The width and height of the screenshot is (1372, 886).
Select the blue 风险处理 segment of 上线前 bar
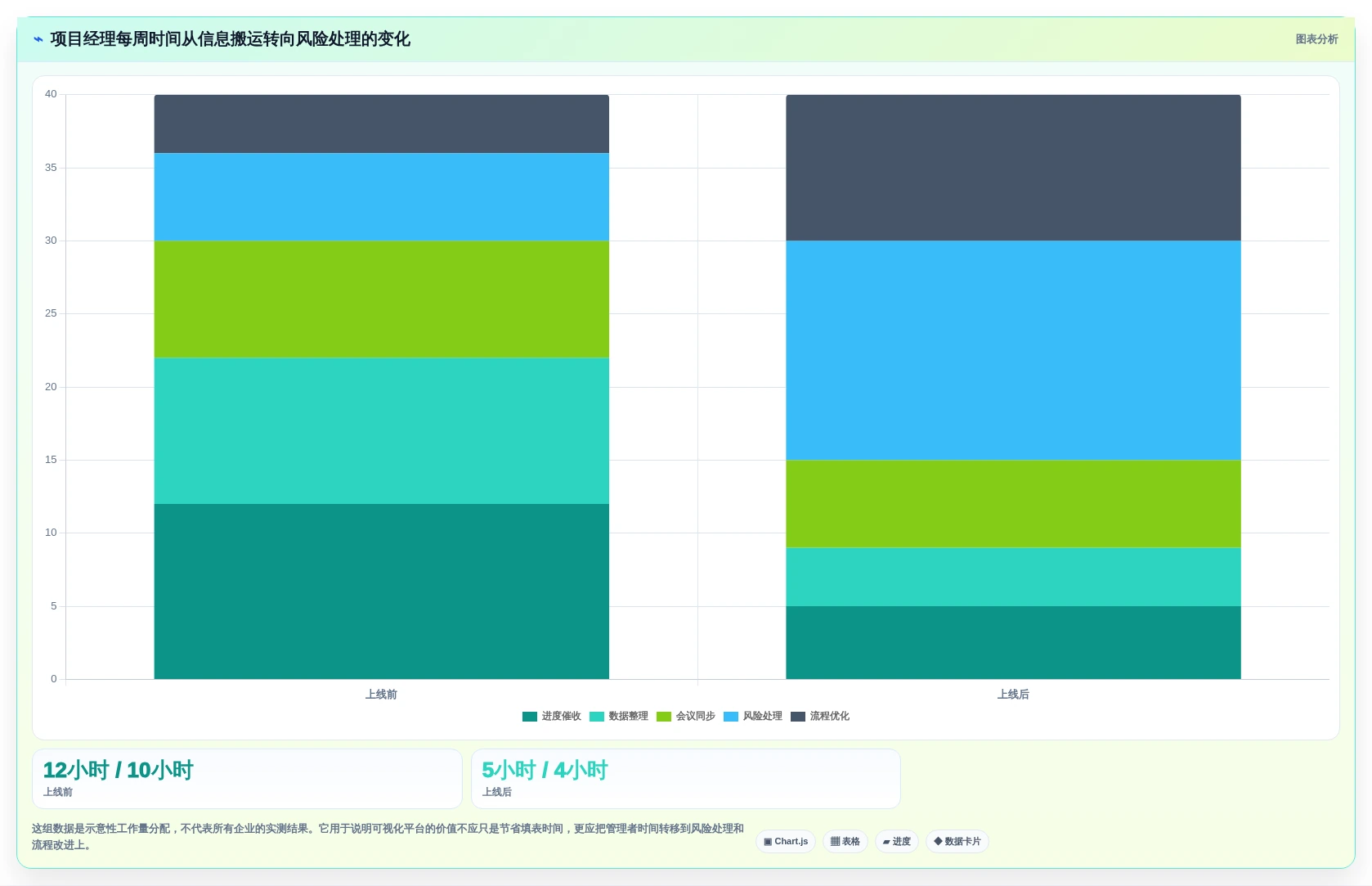point(382,197)
